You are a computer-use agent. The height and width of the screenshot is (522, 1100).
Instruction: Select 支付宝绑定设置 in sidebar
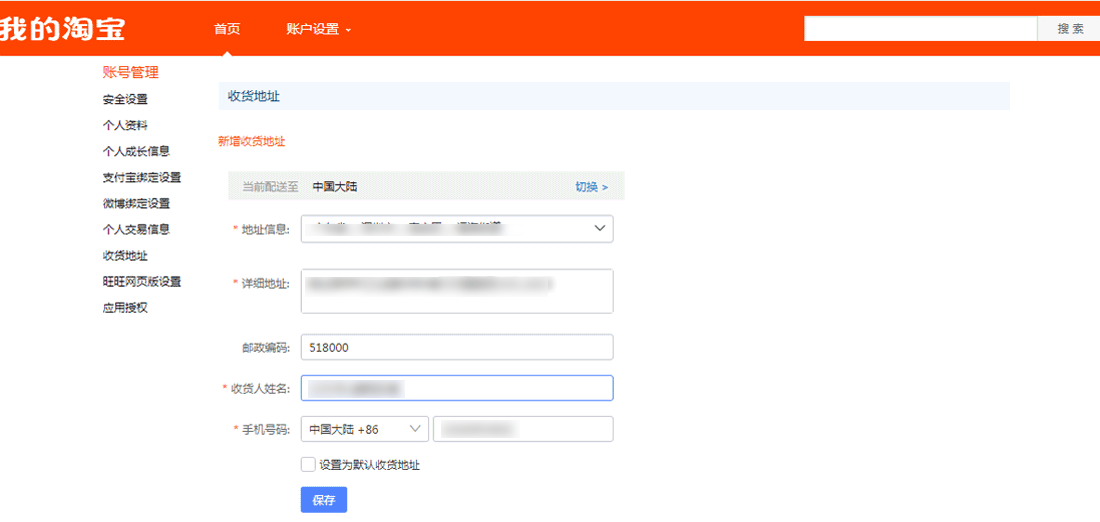[141, 177]
